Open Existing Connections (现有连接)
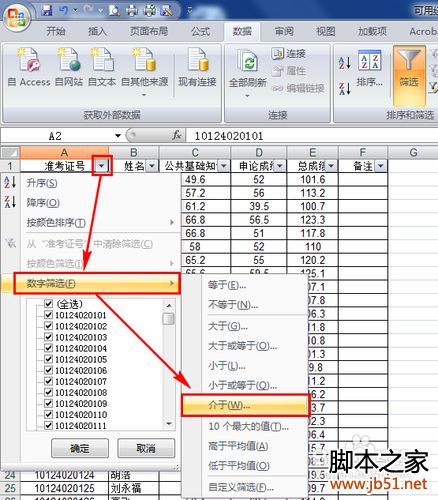Screen dimensions: 438x500 coord(197,68)
